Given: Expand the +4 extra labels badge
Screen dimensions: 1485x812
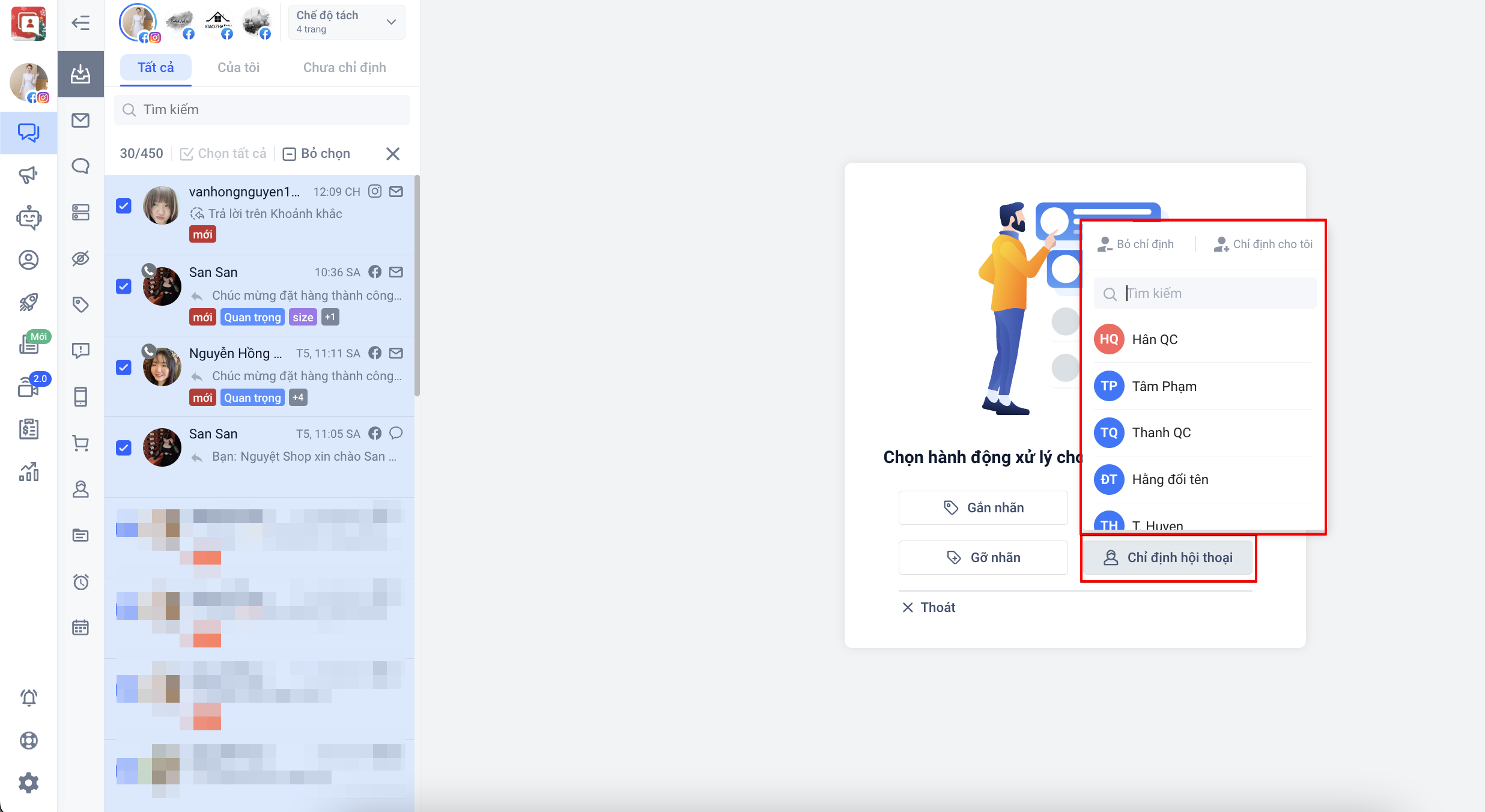Looking at the screenshot, I should pos(298,398).
